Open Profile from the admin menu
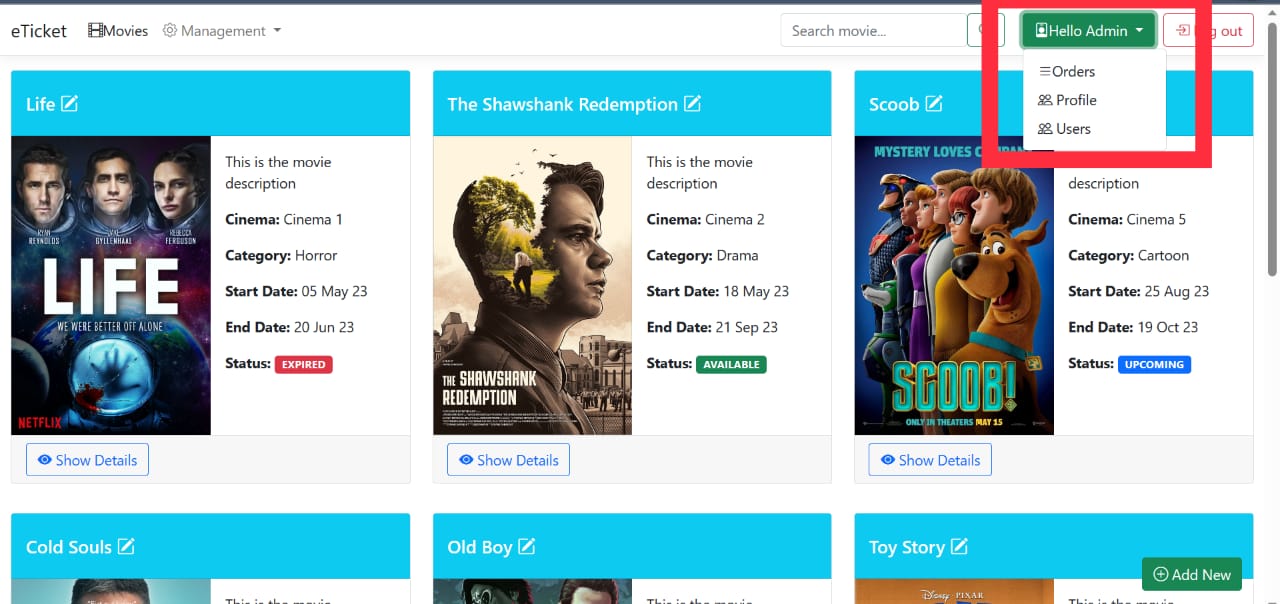1280x604 pixels. (1066, 100)
